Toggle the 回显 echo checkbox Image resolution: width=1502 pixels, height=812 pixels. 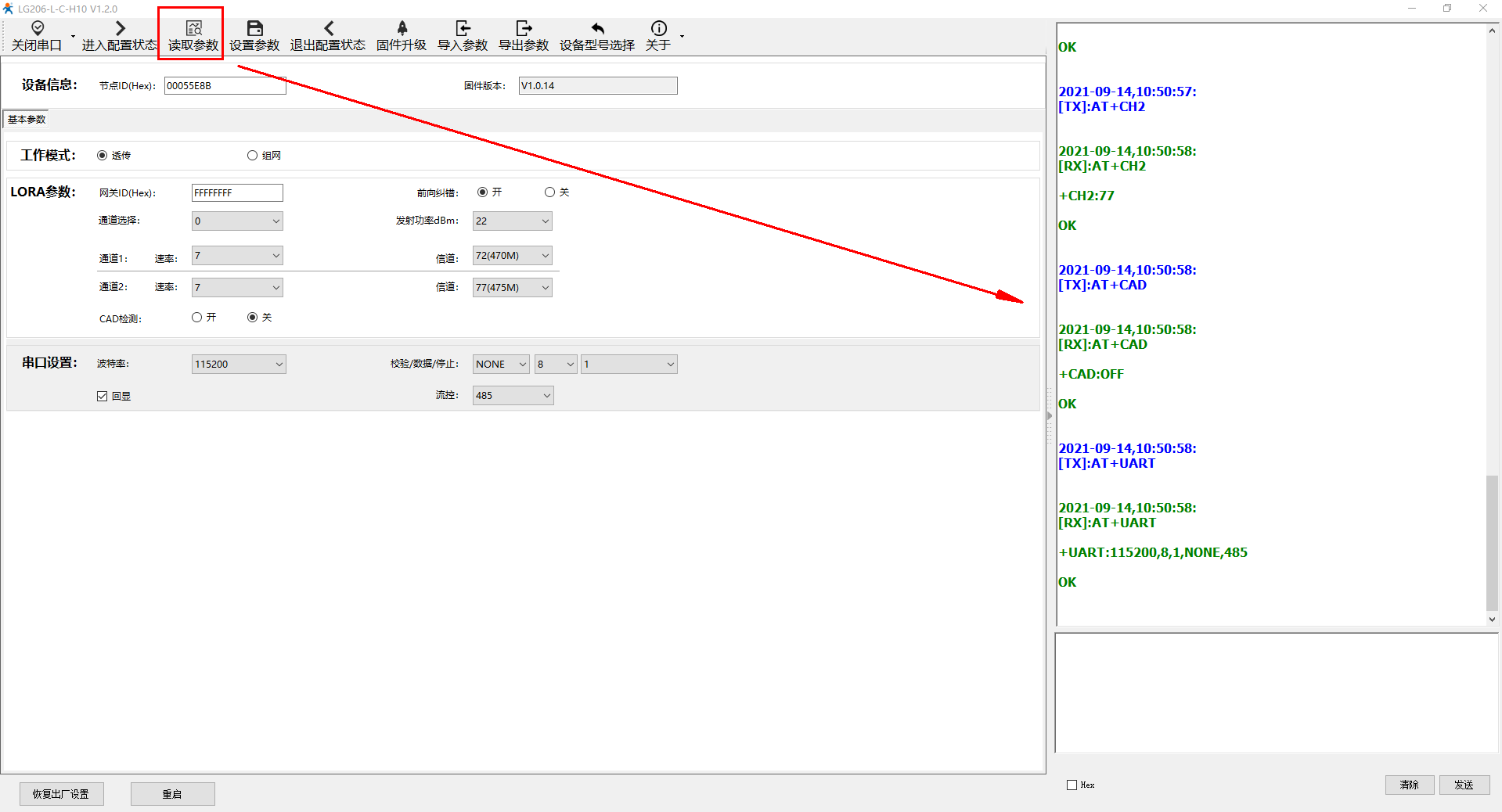103,397
